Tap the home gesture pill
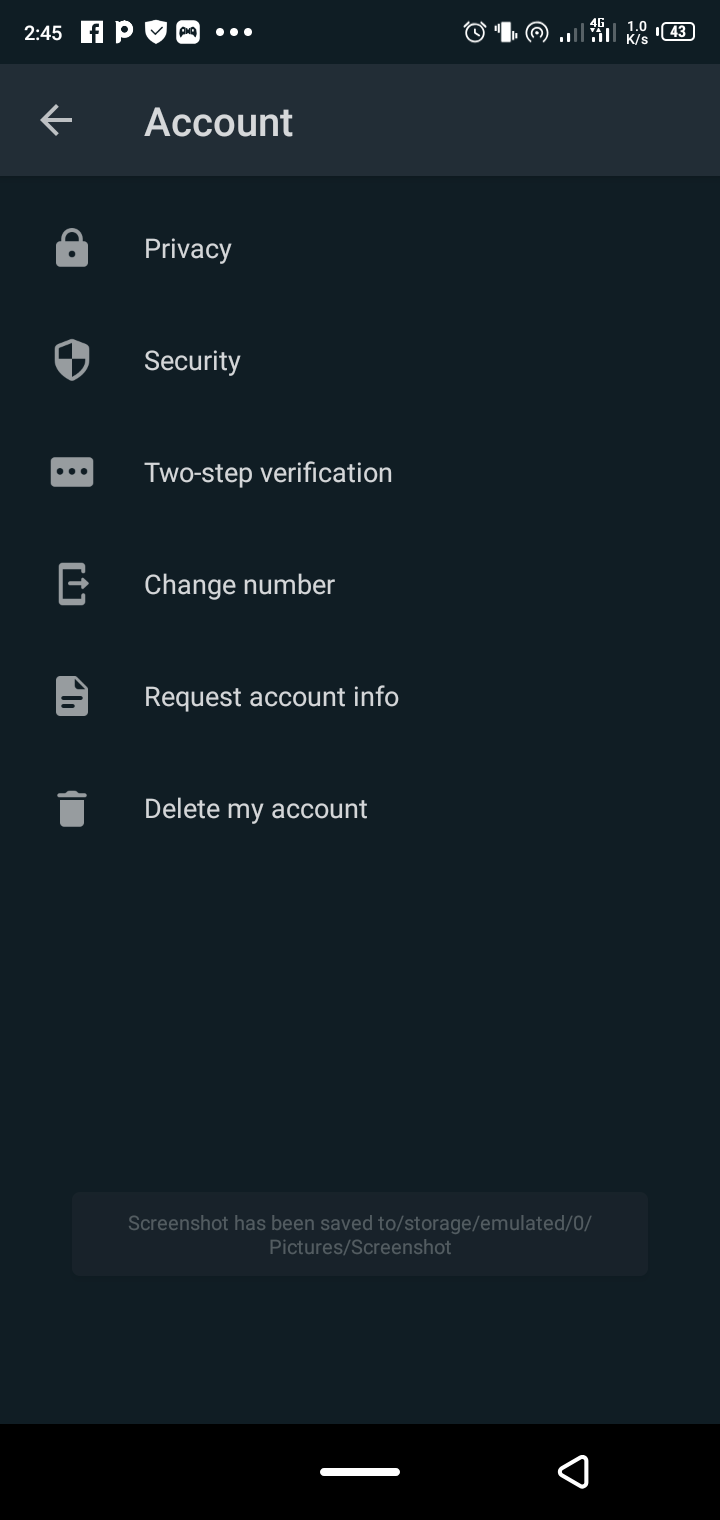Viewport: 720px width, 1520px height. [x=360, y=1472]
